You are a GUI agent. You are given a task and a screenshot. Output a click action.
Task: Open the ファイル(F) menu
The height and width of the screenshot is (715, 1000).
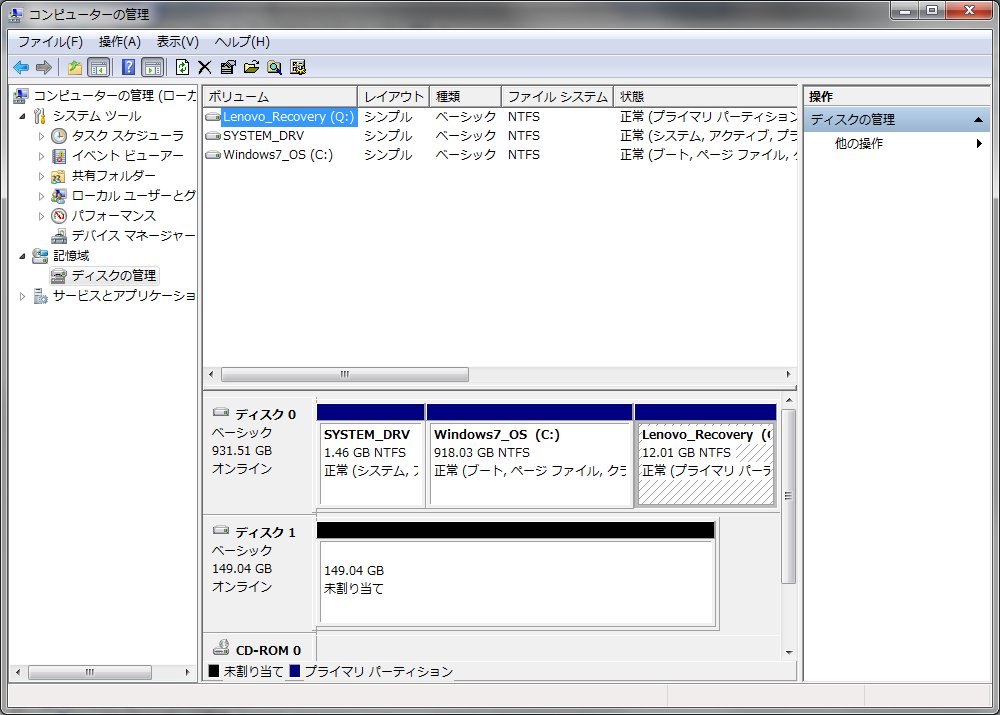50,42
